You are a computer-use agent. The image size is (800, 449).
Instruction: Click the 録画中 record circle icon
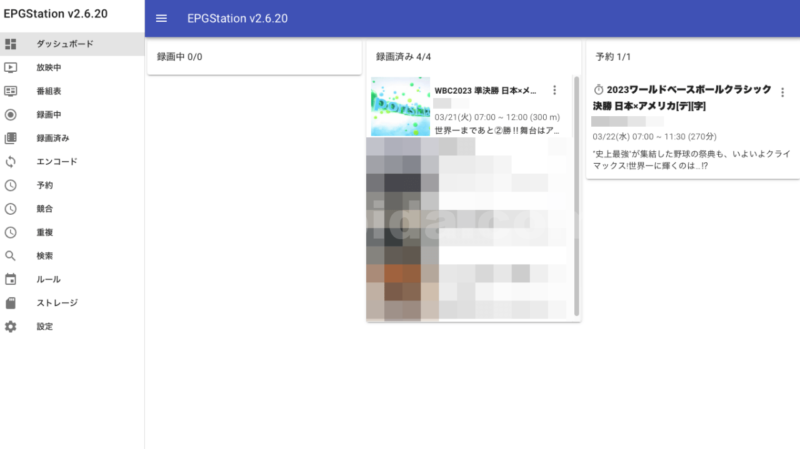point(11,115)
